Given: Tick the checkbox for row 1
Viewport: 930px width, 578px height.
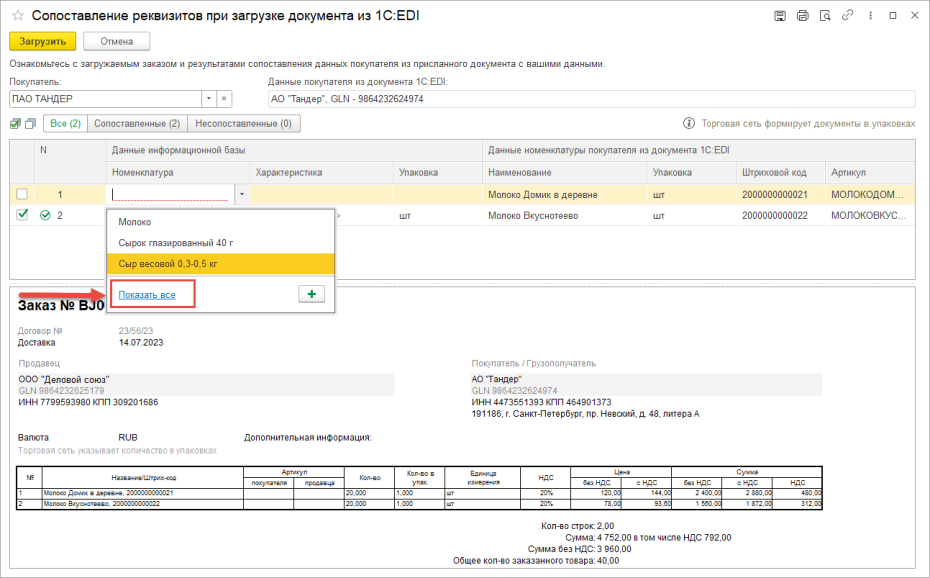Looking at the screenshot, I should [x=22, y=194].
